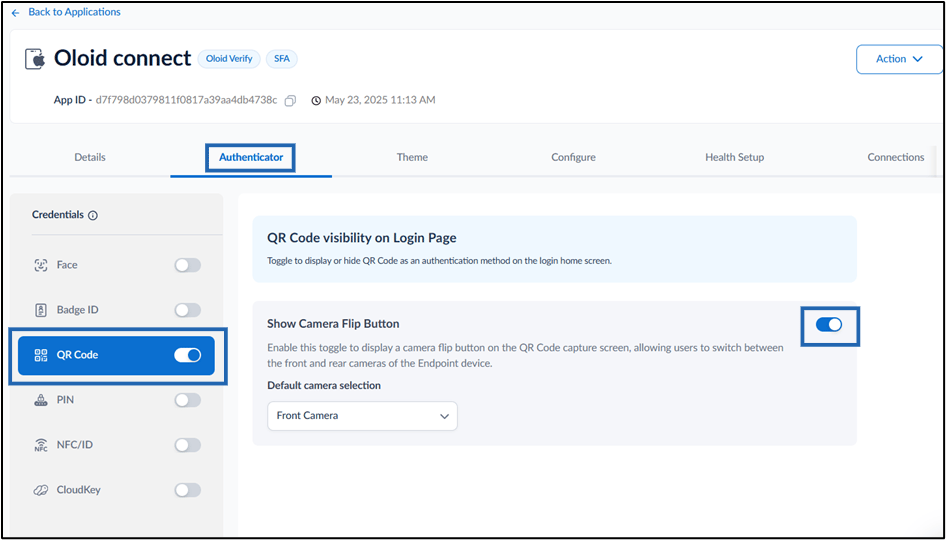Click the App ID value d7f798d0379811f0817a39aa4db4738c
The height and width of the screenshot is (540, 946).
point(186,100)
